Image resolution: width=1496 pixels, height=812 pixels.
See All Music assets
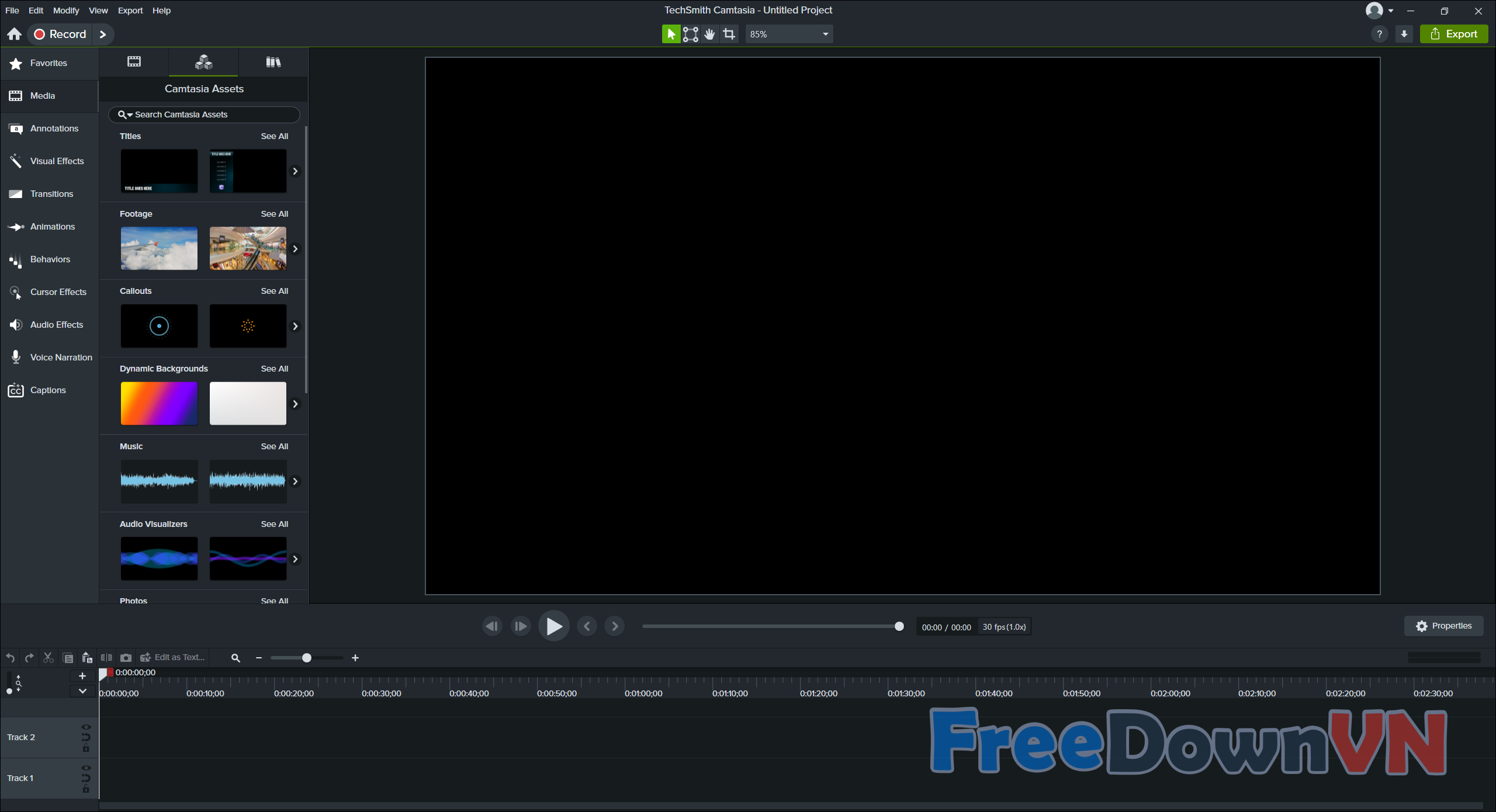coord(274,446)
